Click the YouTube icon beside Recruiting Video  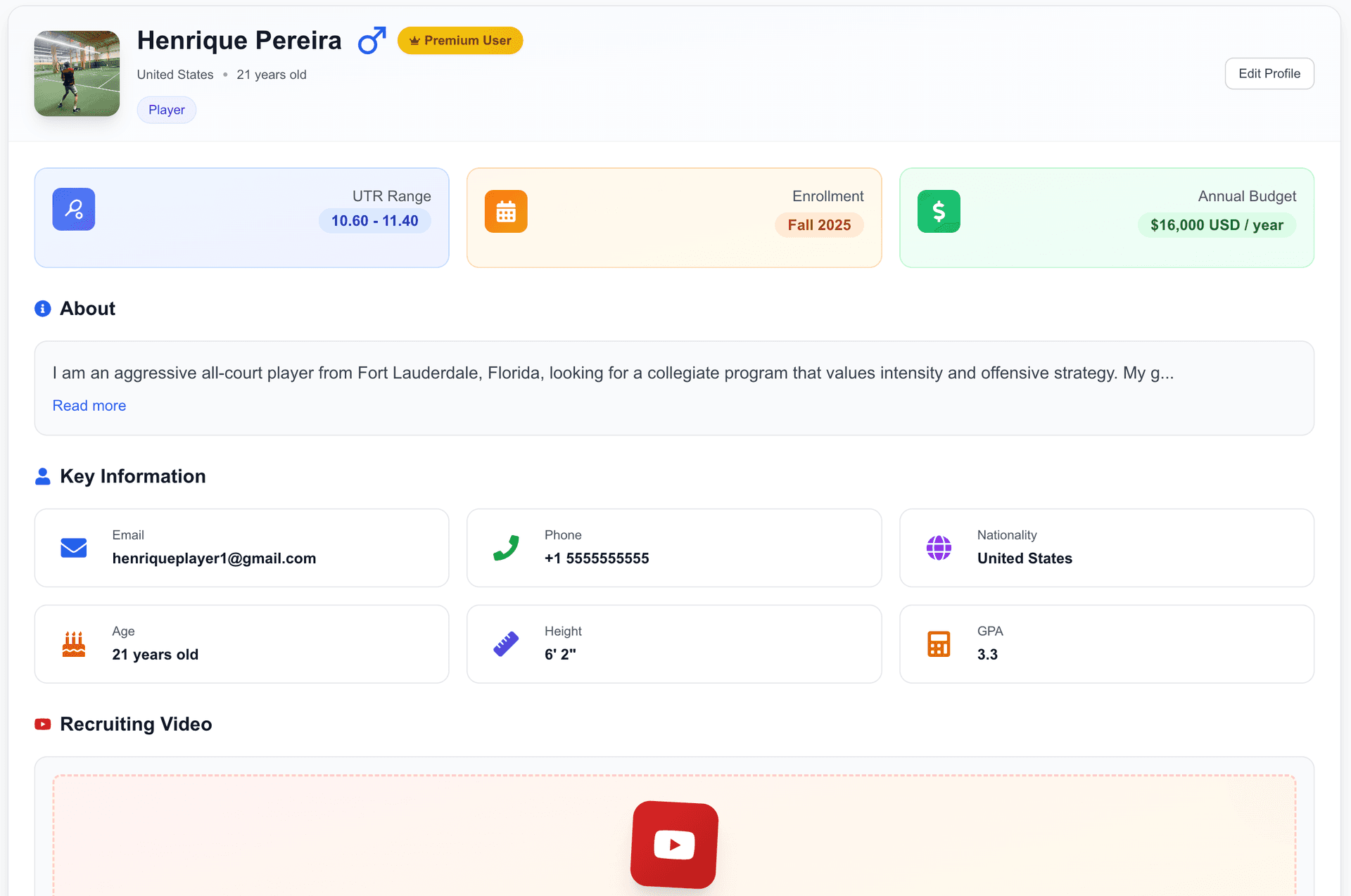pyautogui.click(x=42, y=724)
